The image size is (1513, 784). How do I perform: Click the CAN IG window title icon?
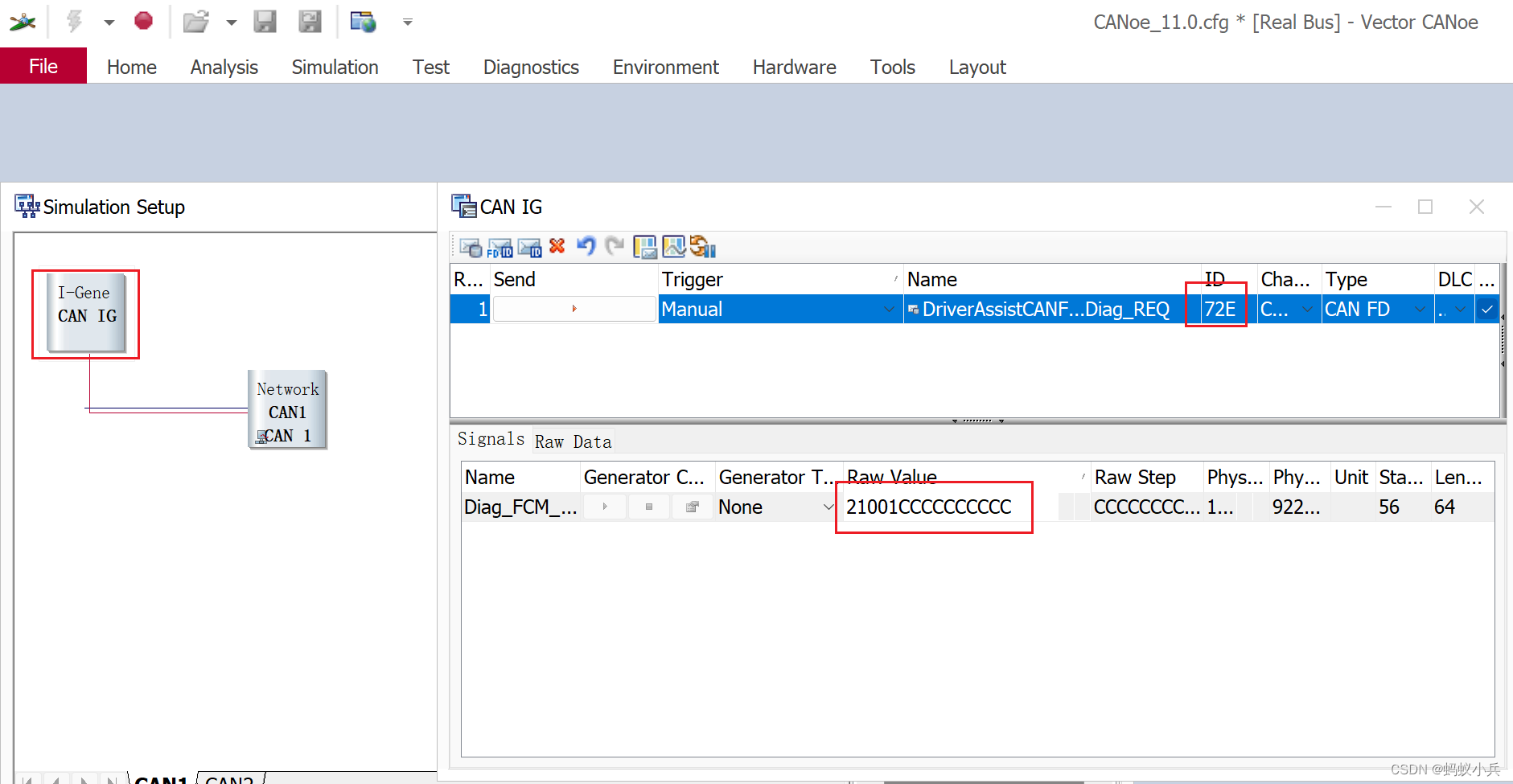pos(464,207)
